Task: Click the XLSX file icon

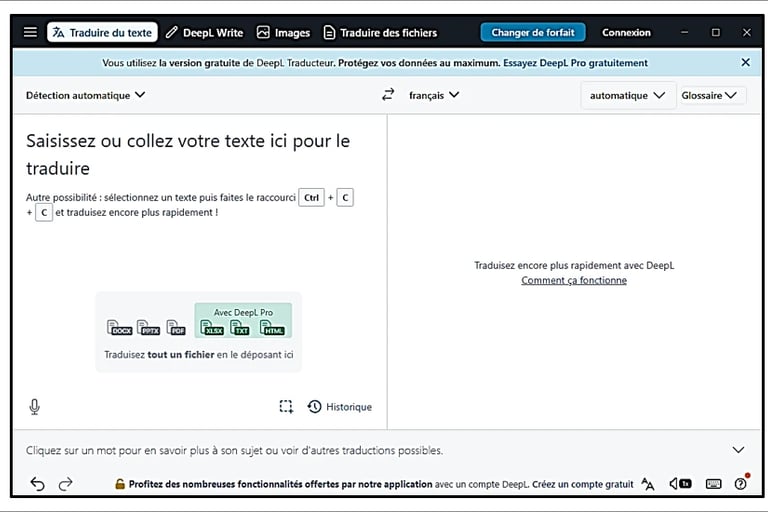Action: point(212,327)
